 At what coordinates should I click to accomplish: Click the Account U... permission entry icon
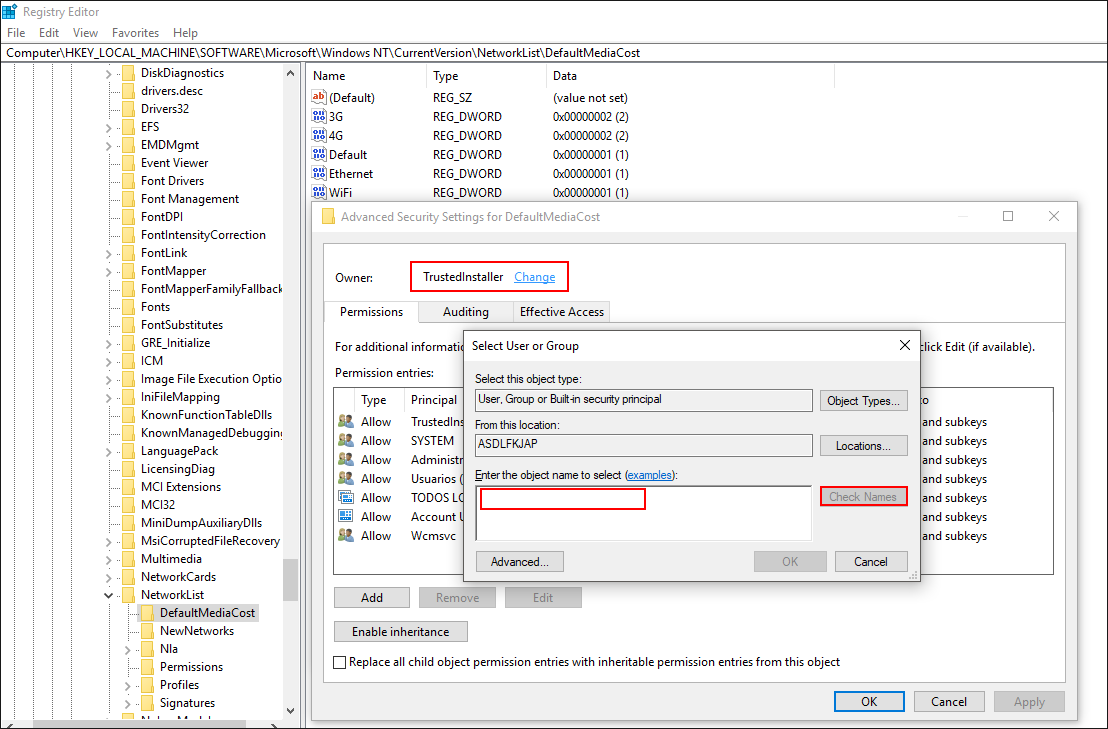pos(346,516)
